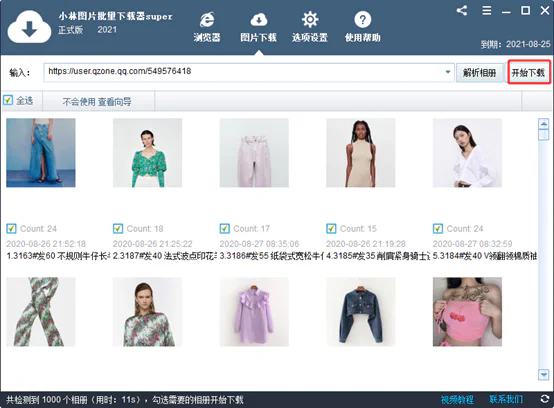Select the 图片下载 cloud download icon
Image resolution: width=554 pixels, height=408 pixels.
[x=259, y=20]
